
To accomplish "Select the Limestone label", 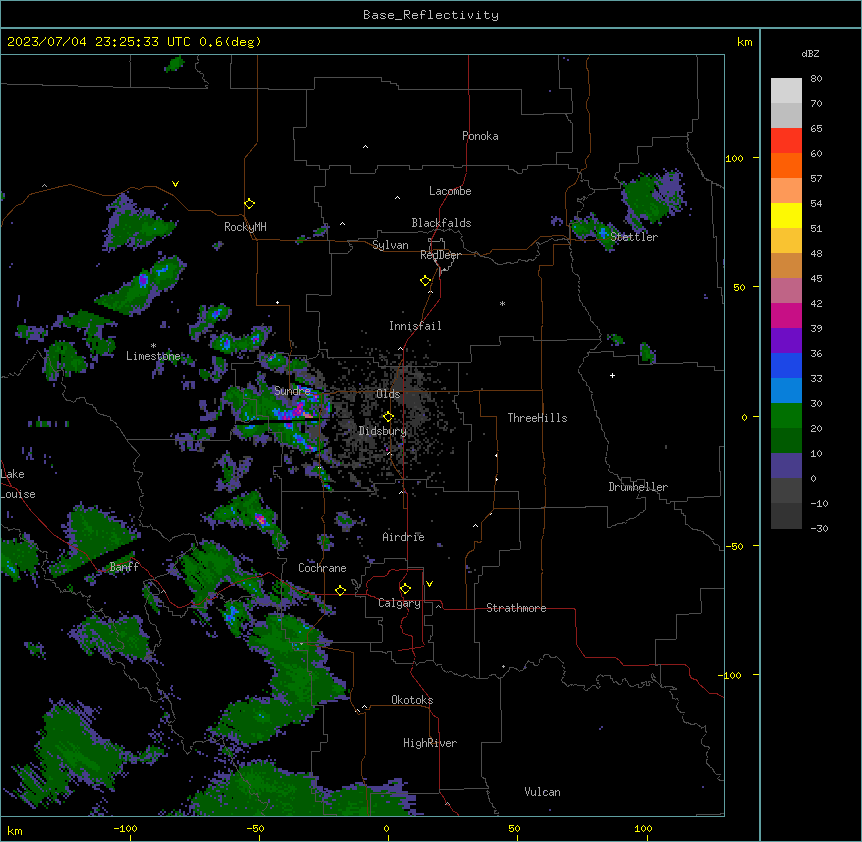I will (153, 356).
